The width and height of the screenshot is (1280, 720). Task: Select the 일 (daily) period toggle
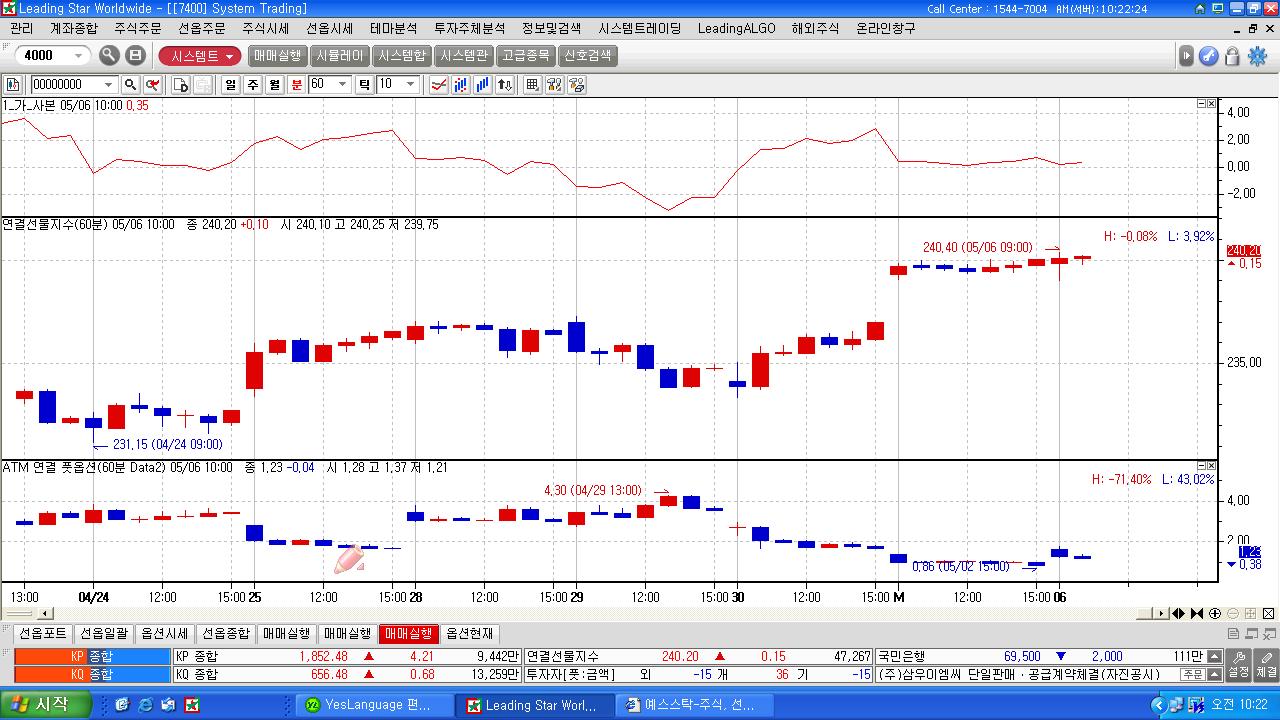pos(230,85)
